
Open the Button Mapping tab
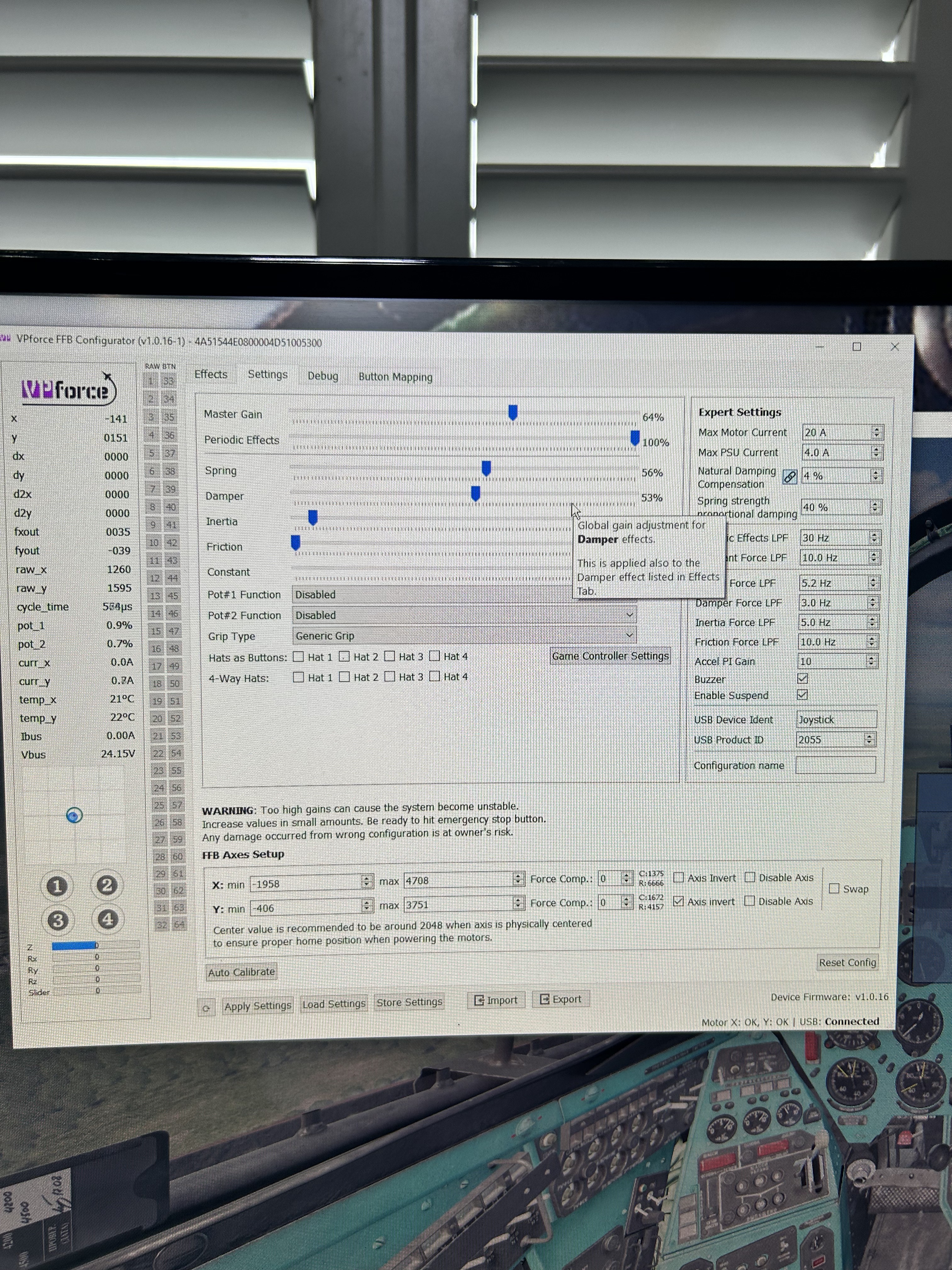point(395,377)
